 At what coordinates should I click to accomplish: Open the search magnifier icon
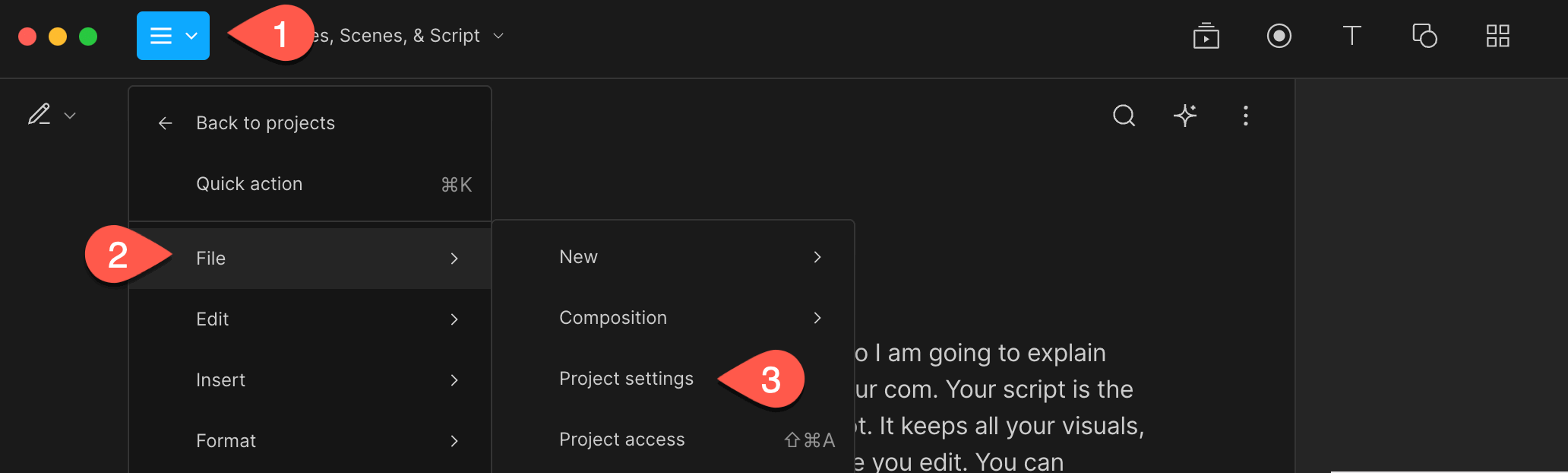point(1124,116)
